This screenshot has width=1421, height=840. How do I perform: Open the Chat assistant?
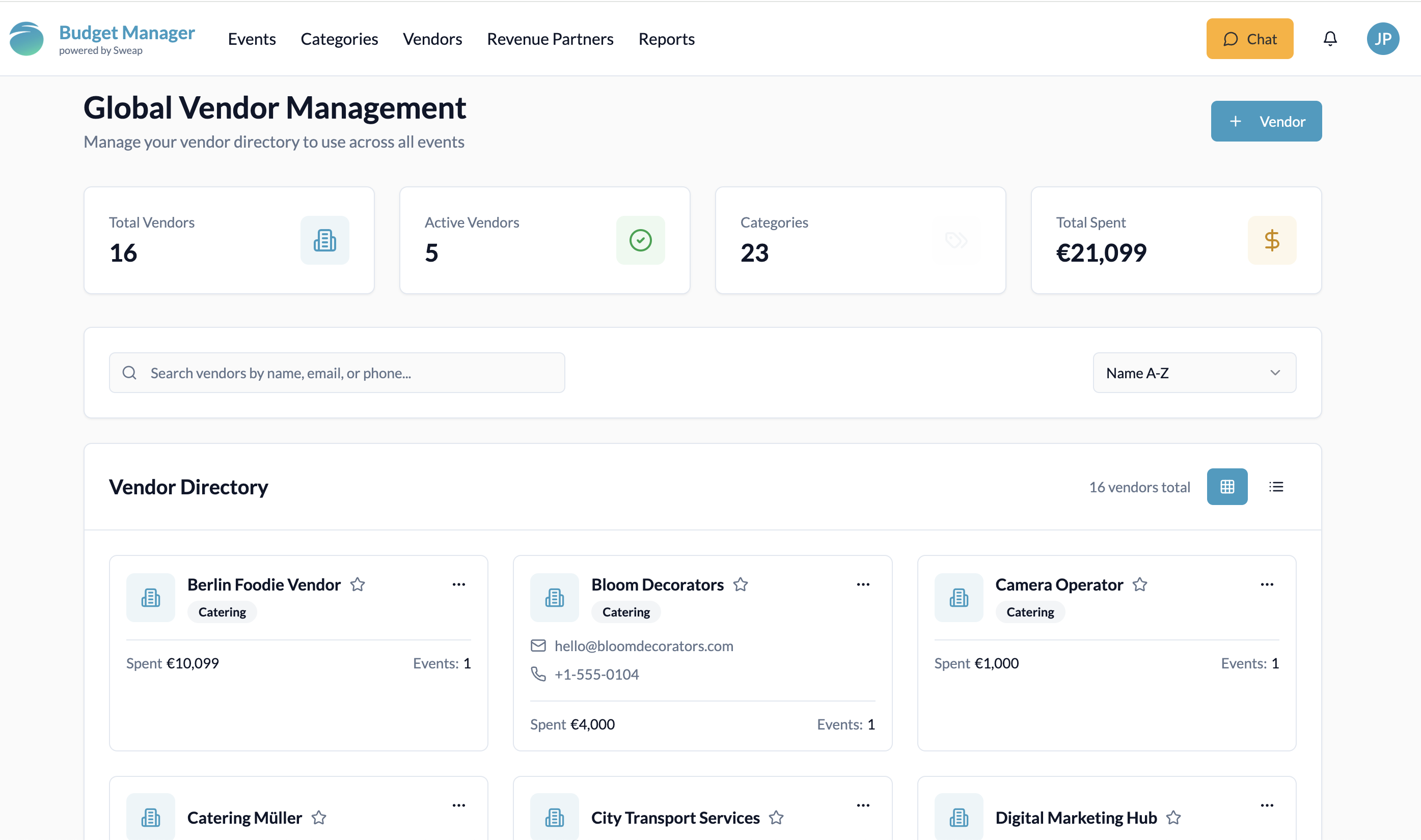tap(1249, 39)
